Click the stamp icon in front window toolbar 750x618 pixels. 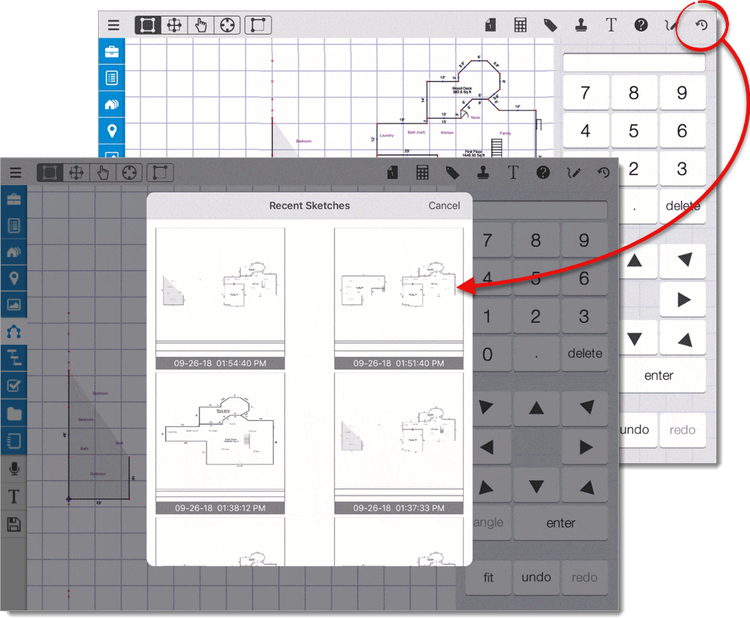[x=483, y=173]
